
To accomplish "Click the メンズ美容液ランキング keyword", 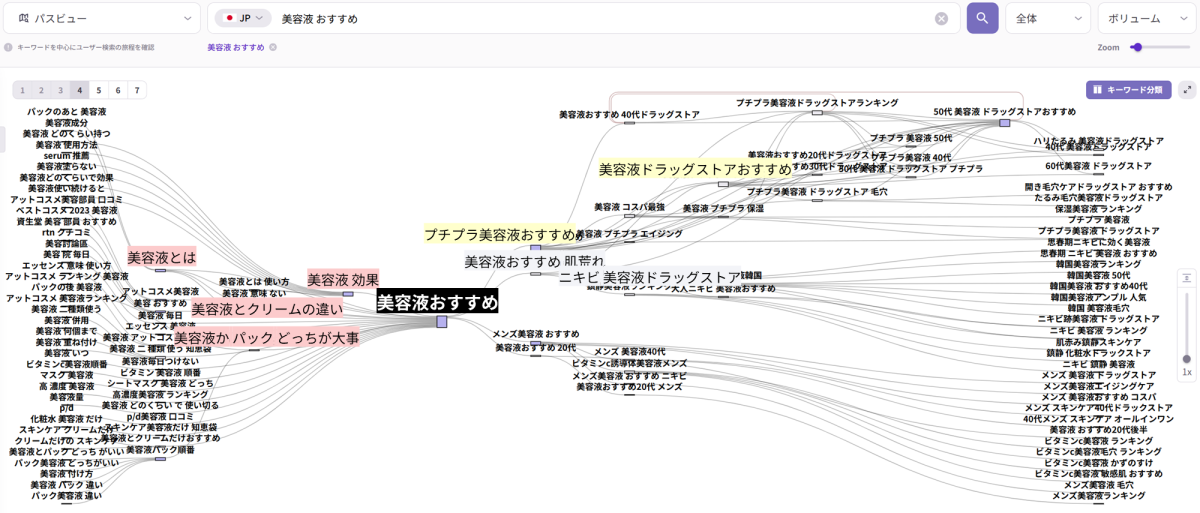I will [1098, 495].
